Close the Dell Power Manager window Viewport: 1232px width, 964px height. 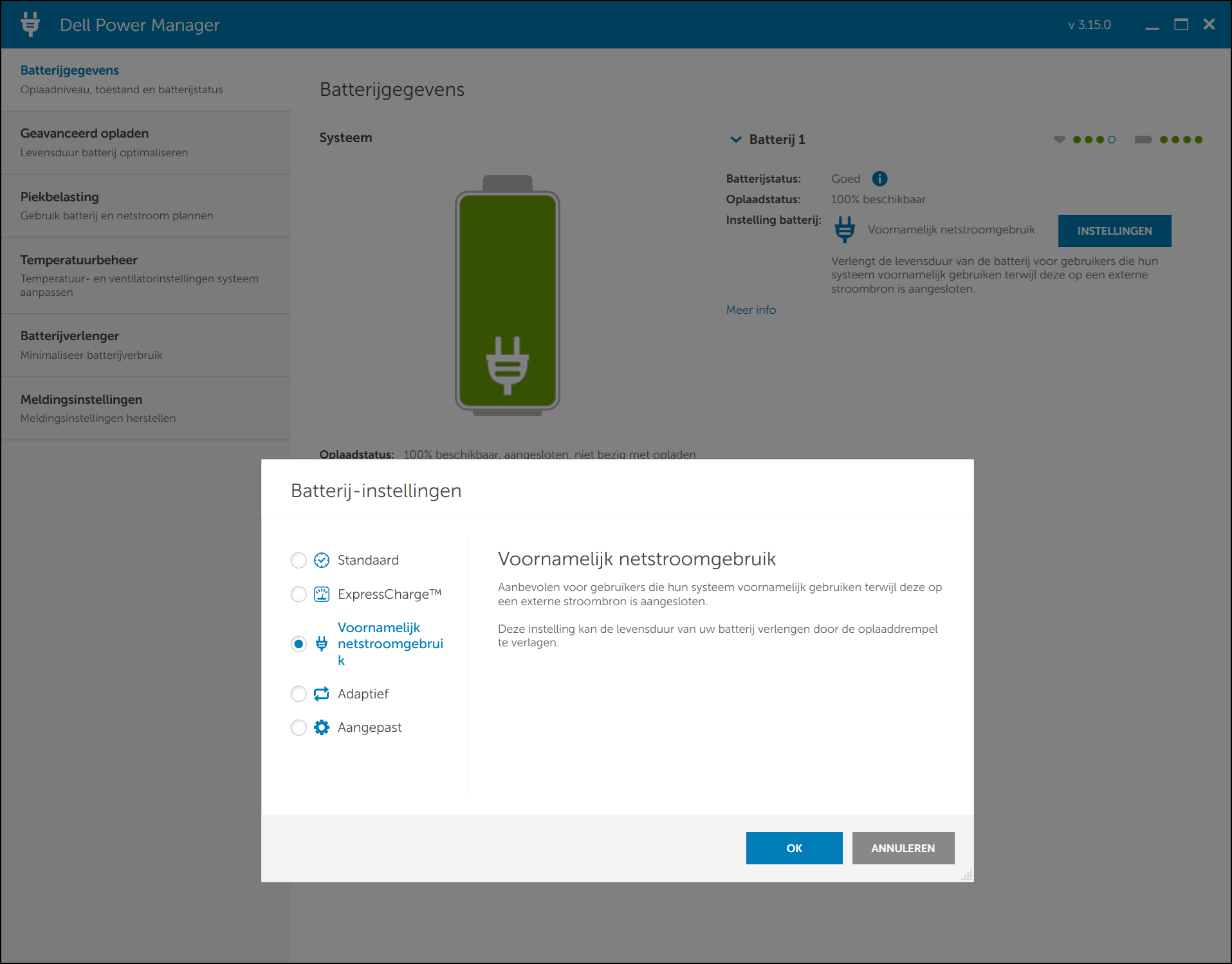(1209, 24)
